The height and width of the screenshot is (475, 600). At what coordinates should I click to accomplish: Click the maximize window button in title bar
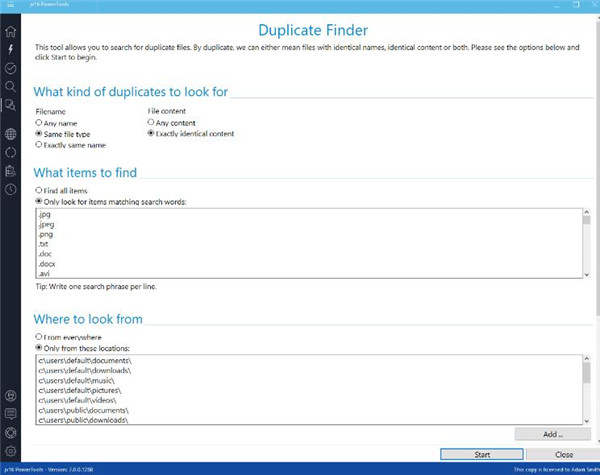pos(576,4)
